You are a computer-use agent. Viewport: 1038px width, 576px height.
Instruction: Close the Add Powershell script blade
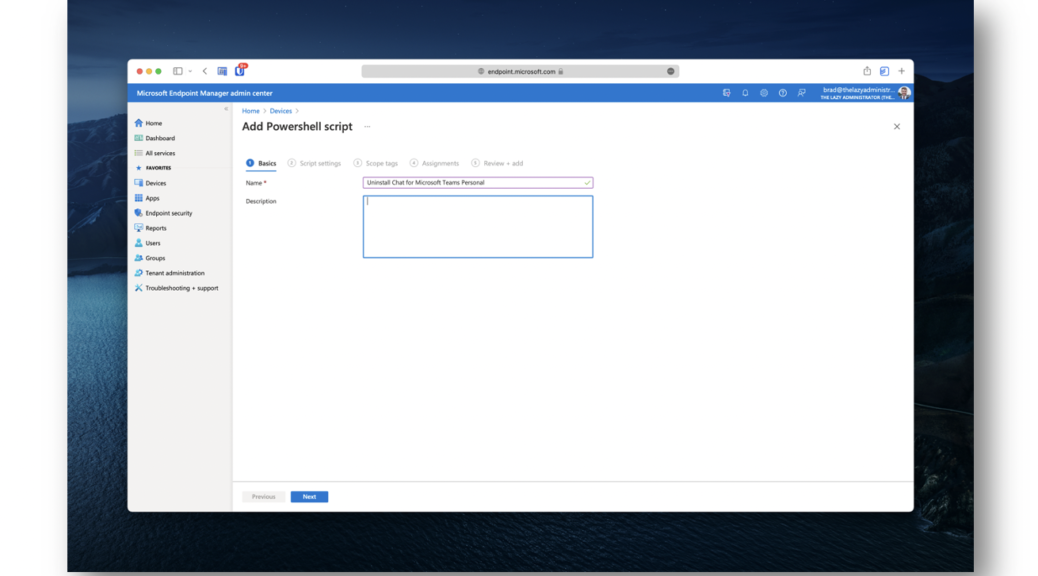897,126
